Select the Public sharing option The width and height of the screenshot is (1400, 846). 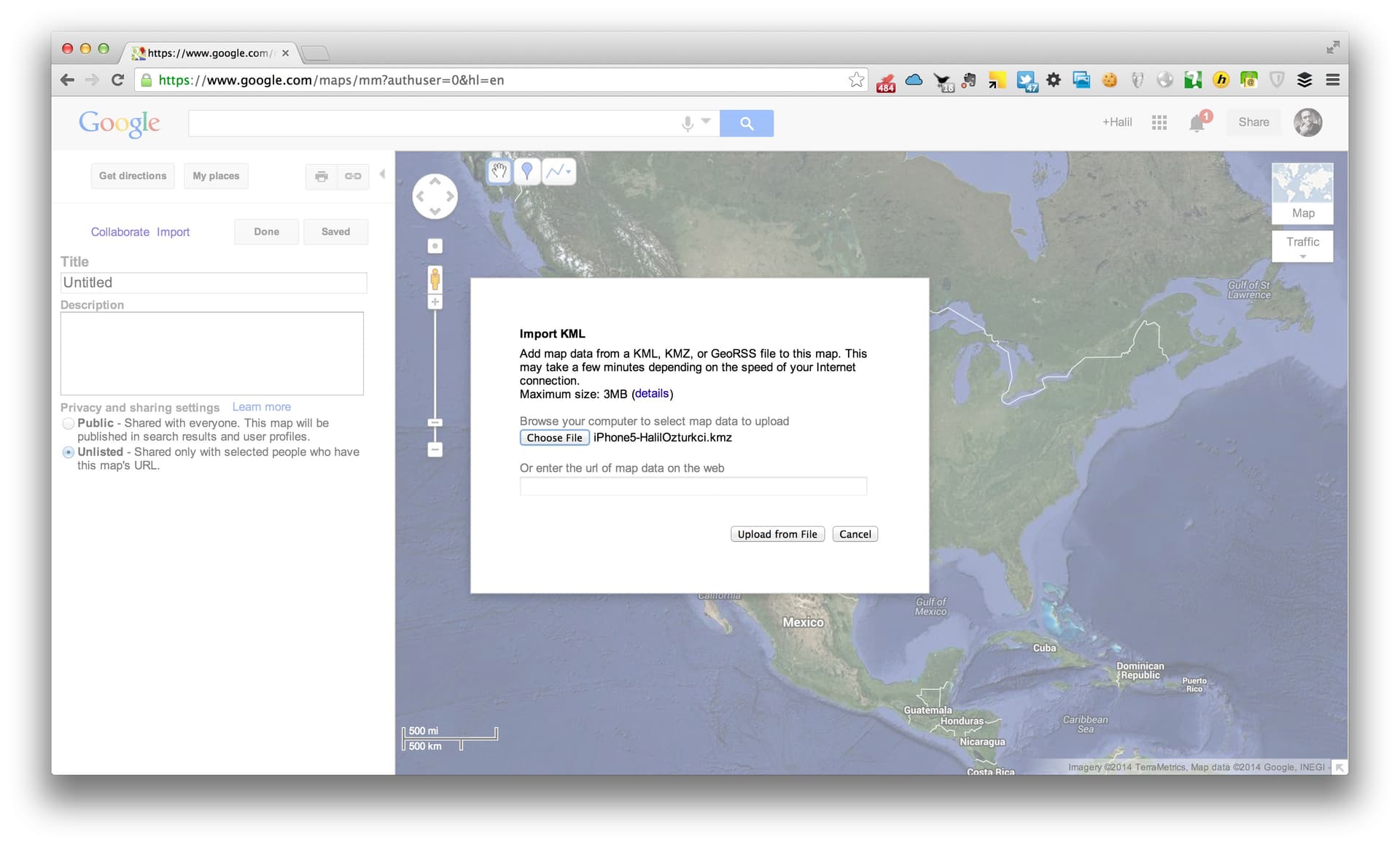coord(69,424)
